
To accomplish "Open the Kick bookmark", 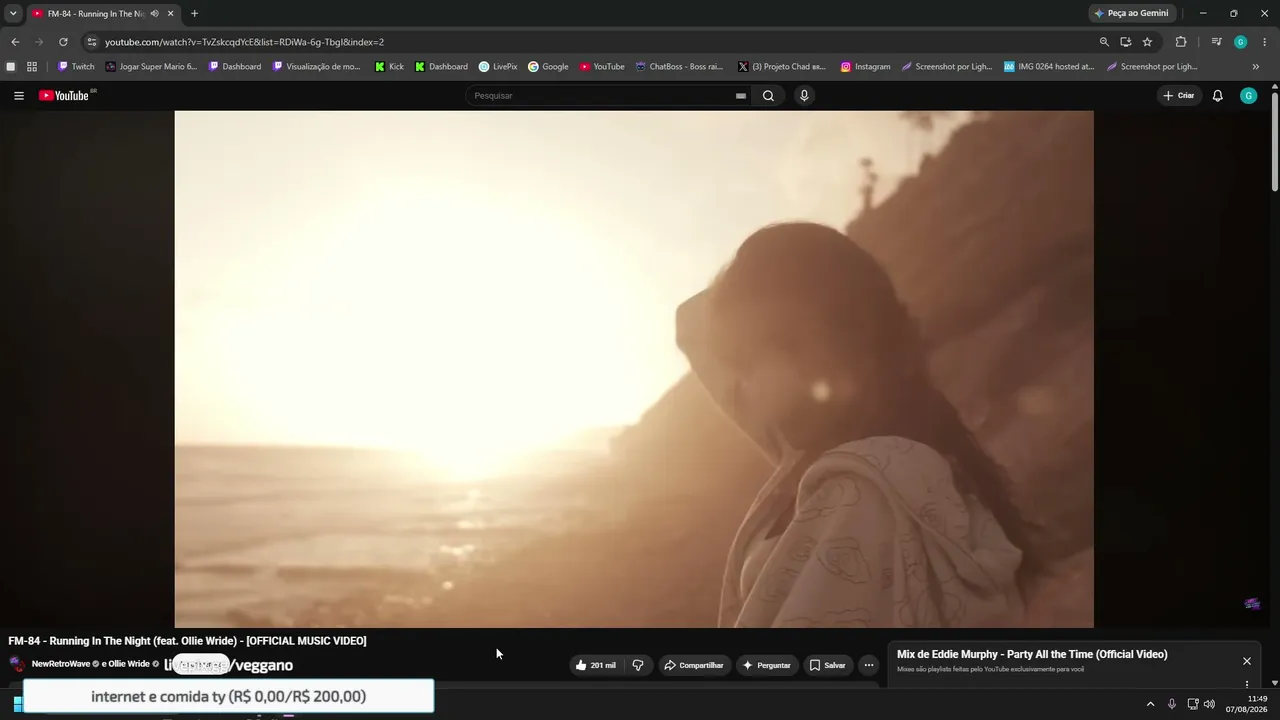I will pyautogui.click(x=389, y=67).
